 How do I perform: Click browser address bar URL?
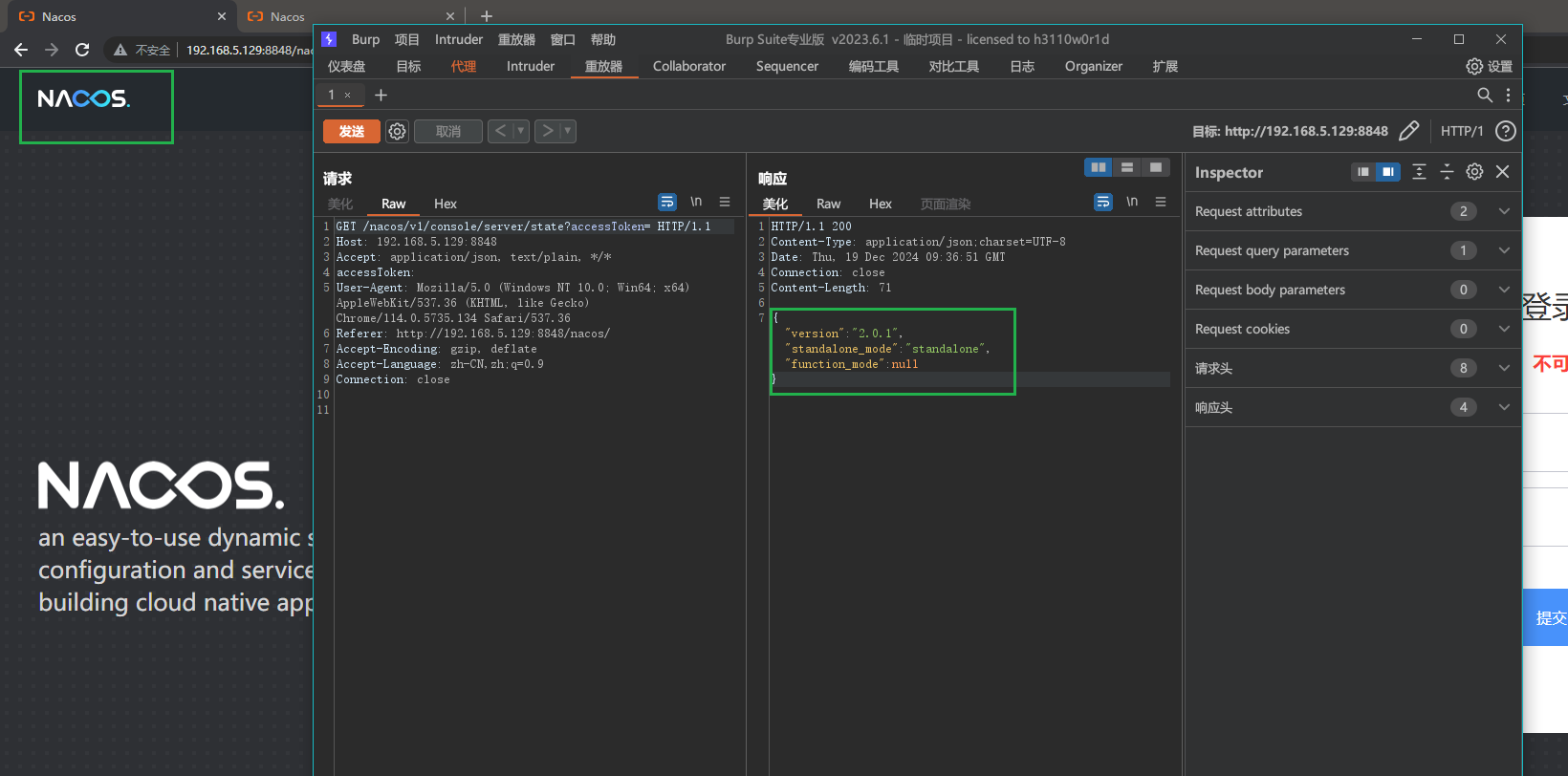click(249, 50)
